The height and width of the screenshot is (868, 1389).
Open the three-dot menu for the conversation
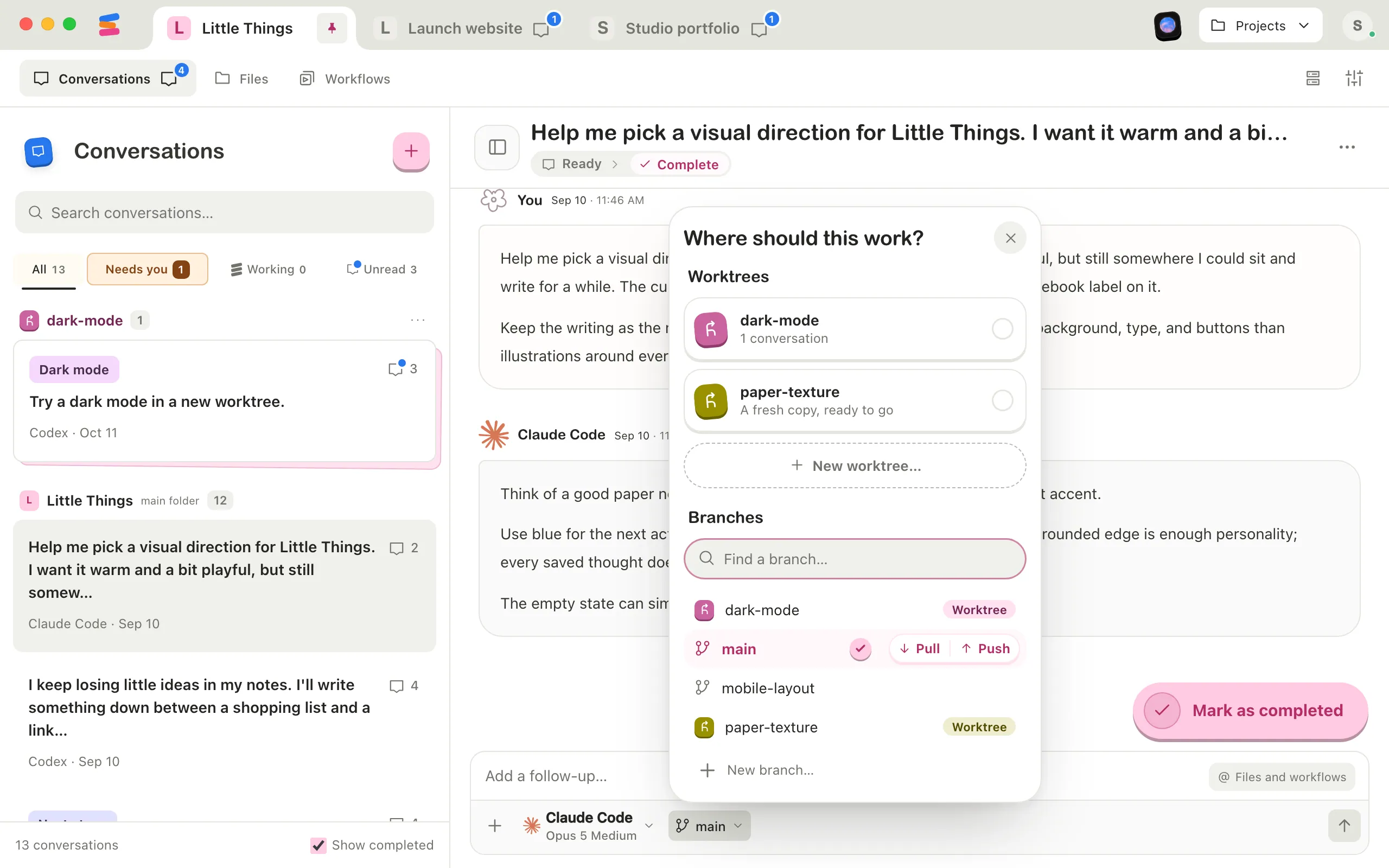1347,148
